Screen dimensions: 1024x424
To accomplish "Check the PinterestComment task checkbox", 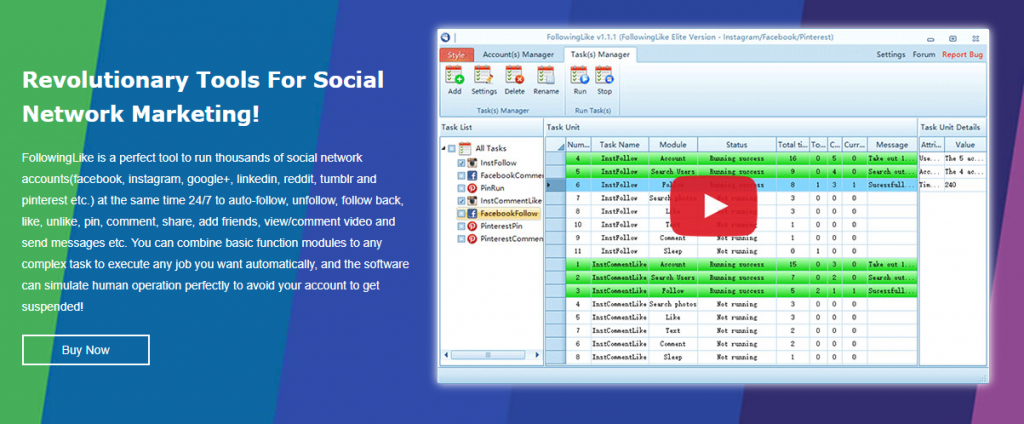I will pos(462,239).
